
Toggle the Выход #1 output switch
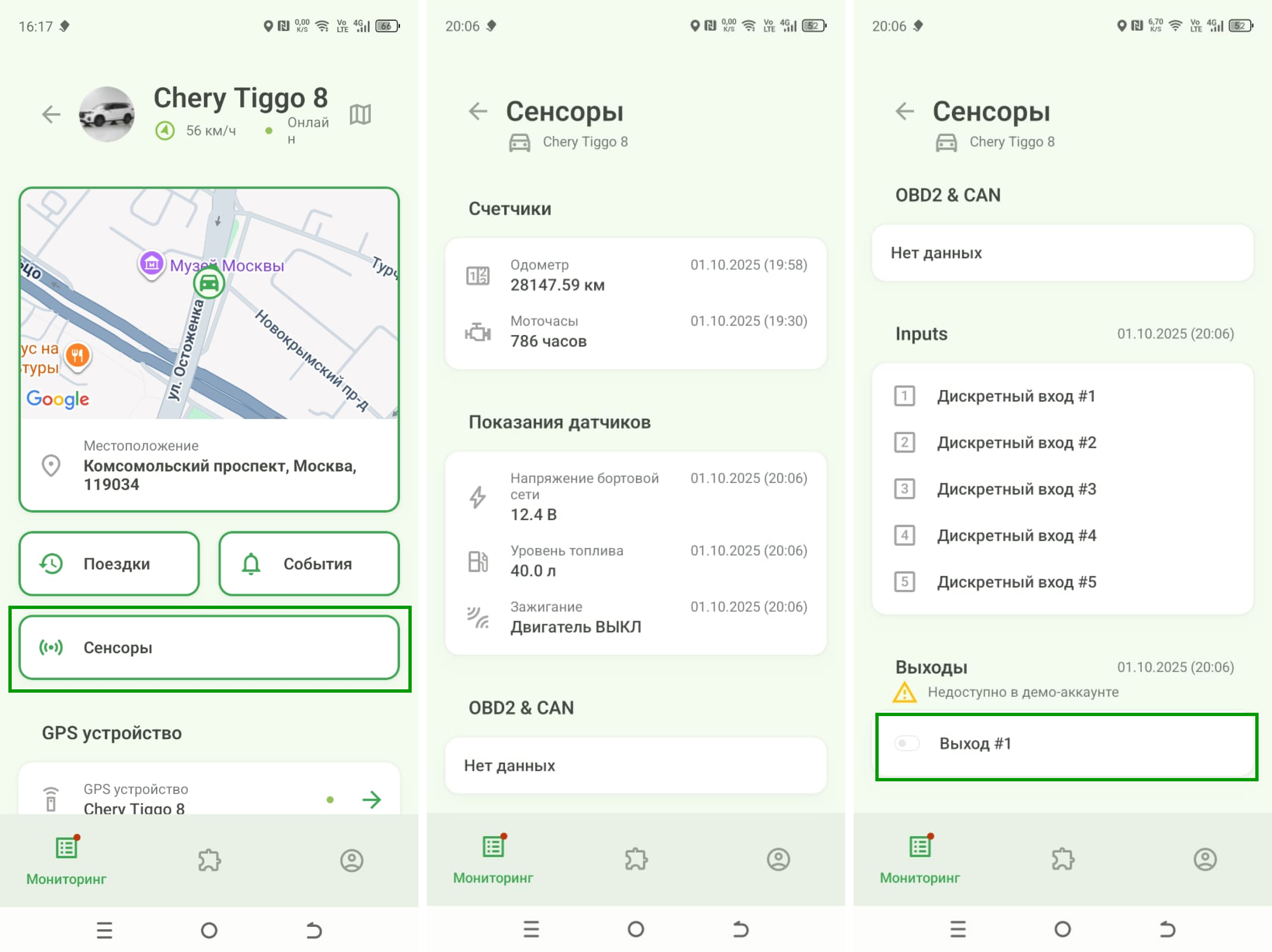point(907,743)
